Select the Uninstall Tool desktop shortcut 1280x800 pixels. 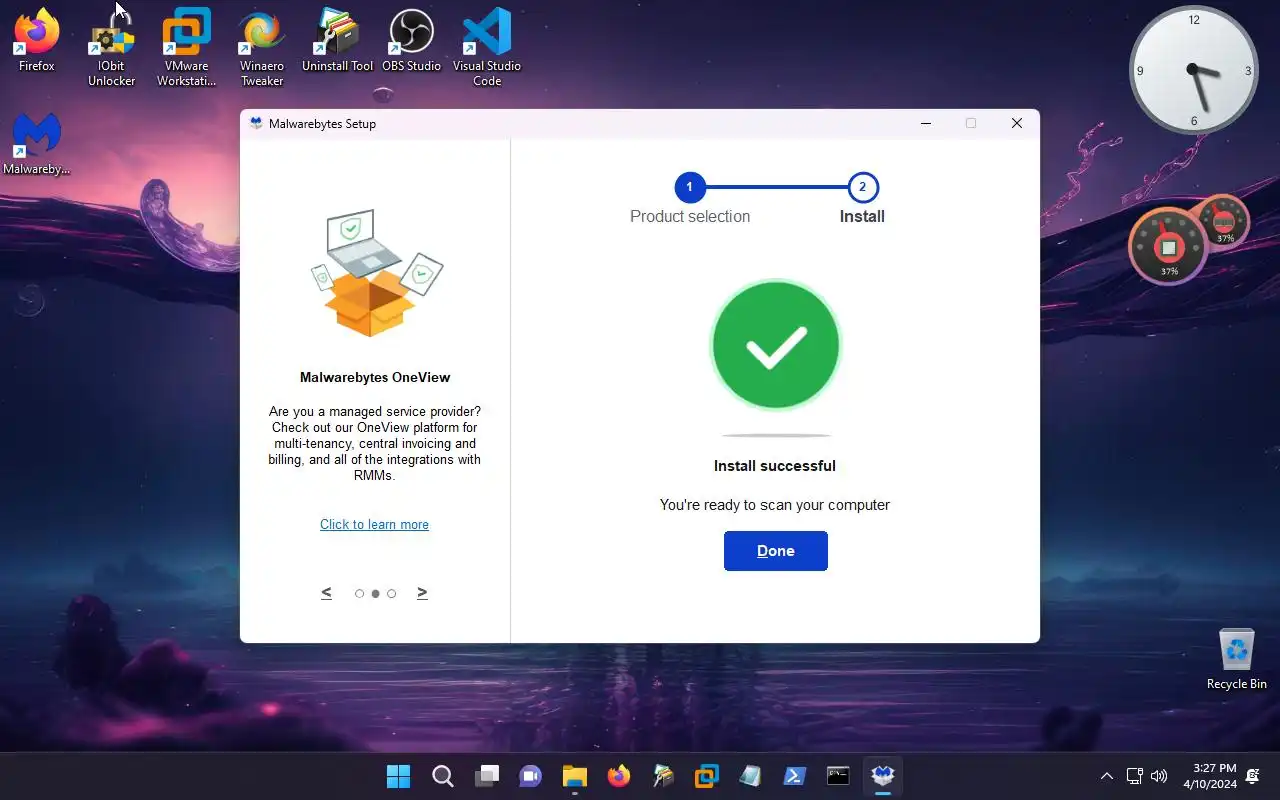337,41
